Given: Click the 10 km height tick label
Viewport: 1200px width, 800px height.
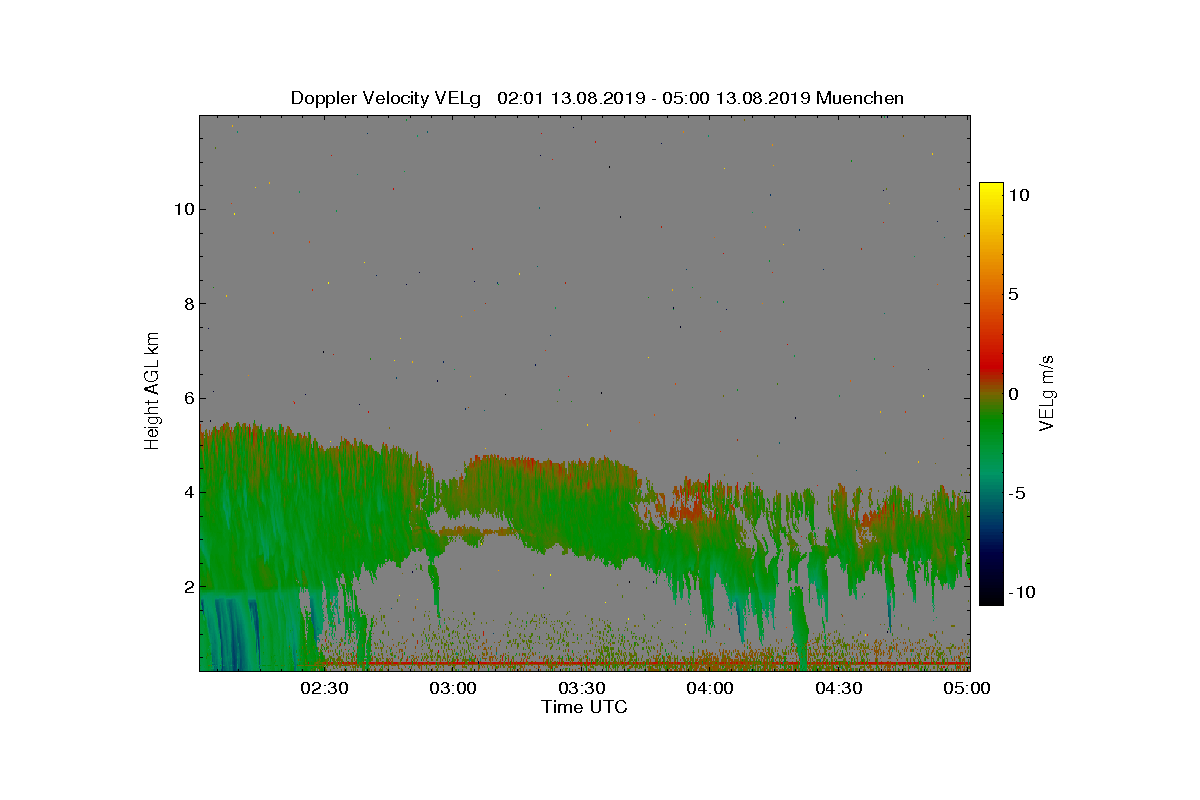Looking at the screenshot, I should (182, 209).
